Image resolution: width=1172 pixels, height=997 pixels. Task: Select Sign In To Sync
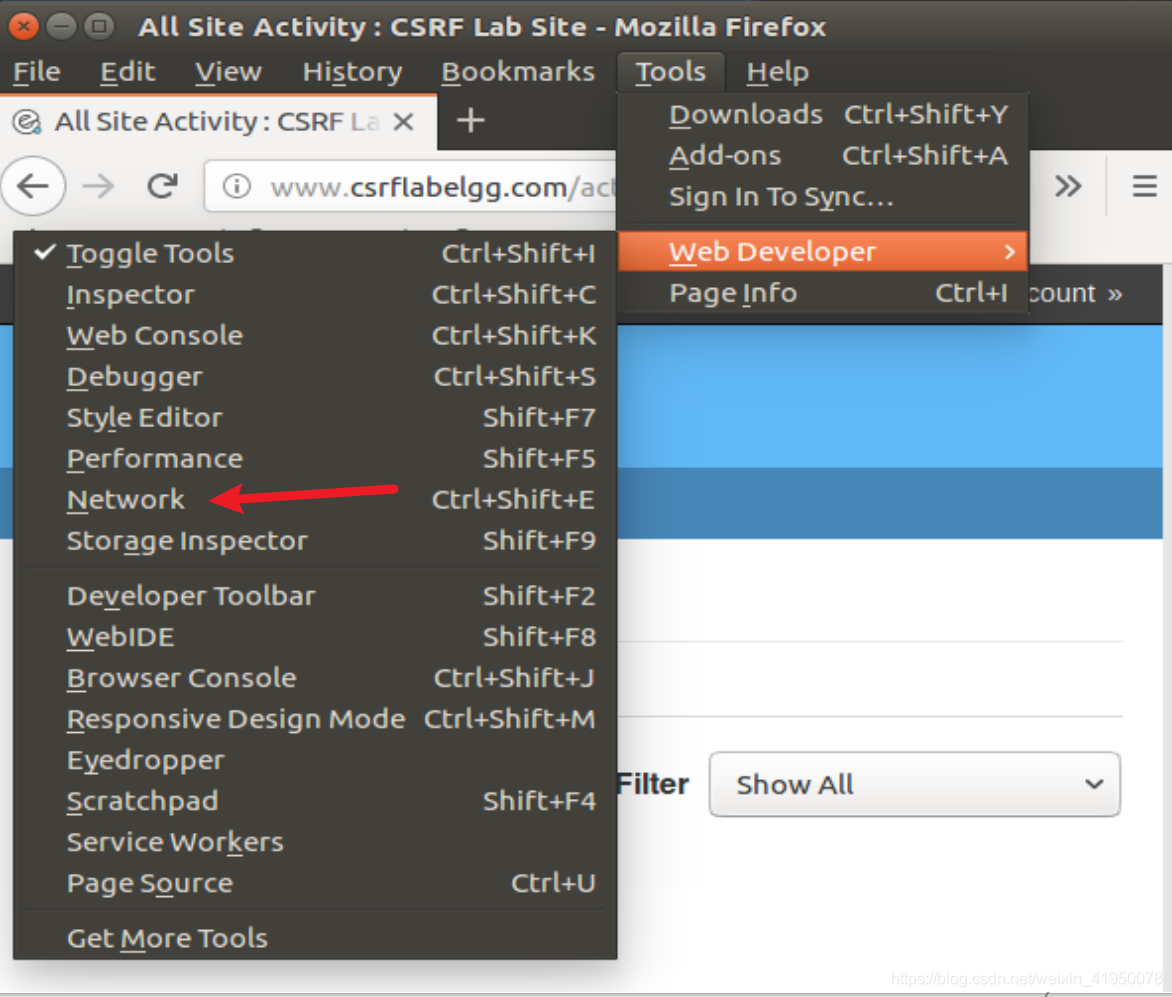coord(823,197)
